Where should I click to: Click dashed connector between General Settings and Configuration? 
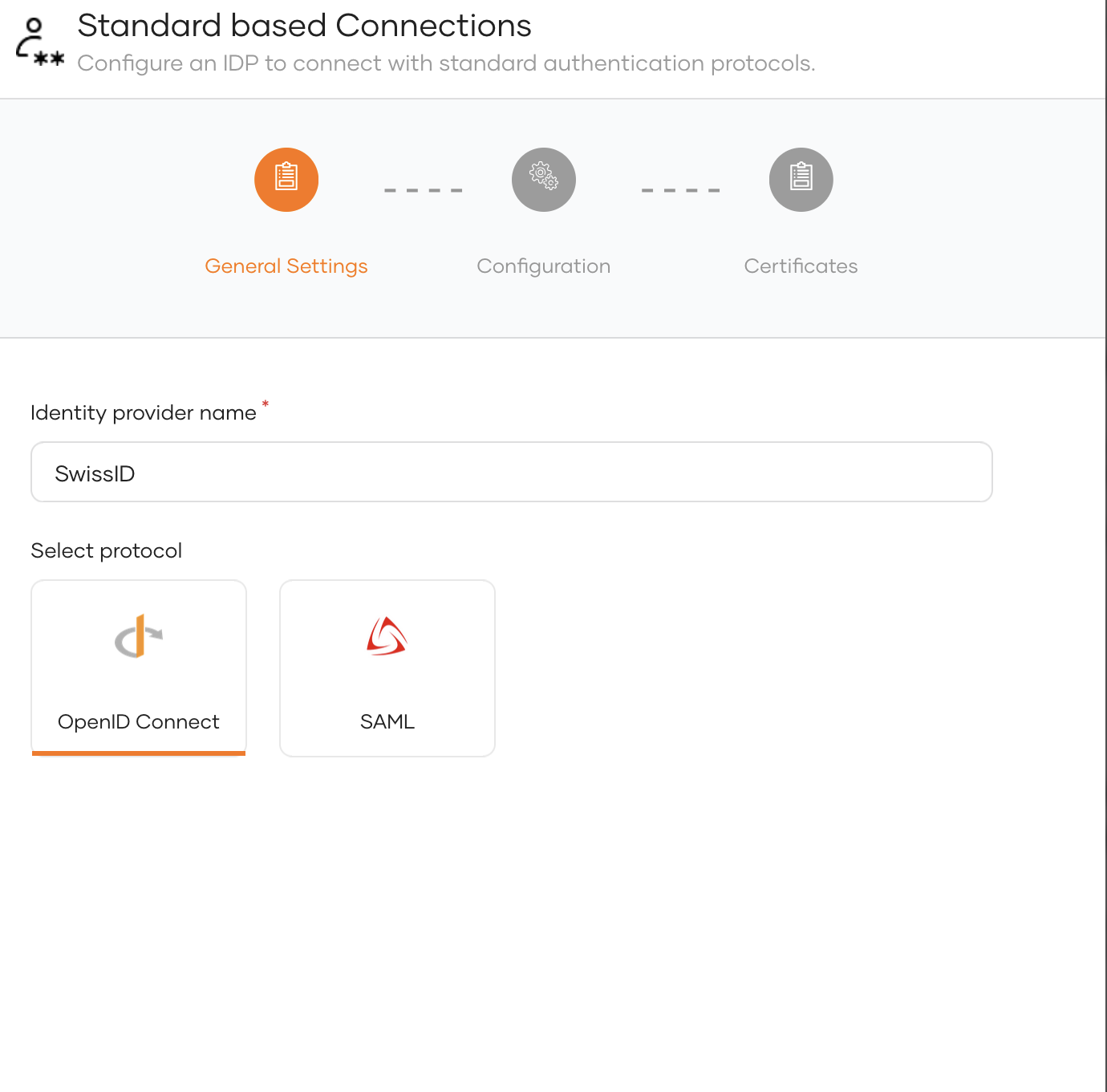point(424,191)
